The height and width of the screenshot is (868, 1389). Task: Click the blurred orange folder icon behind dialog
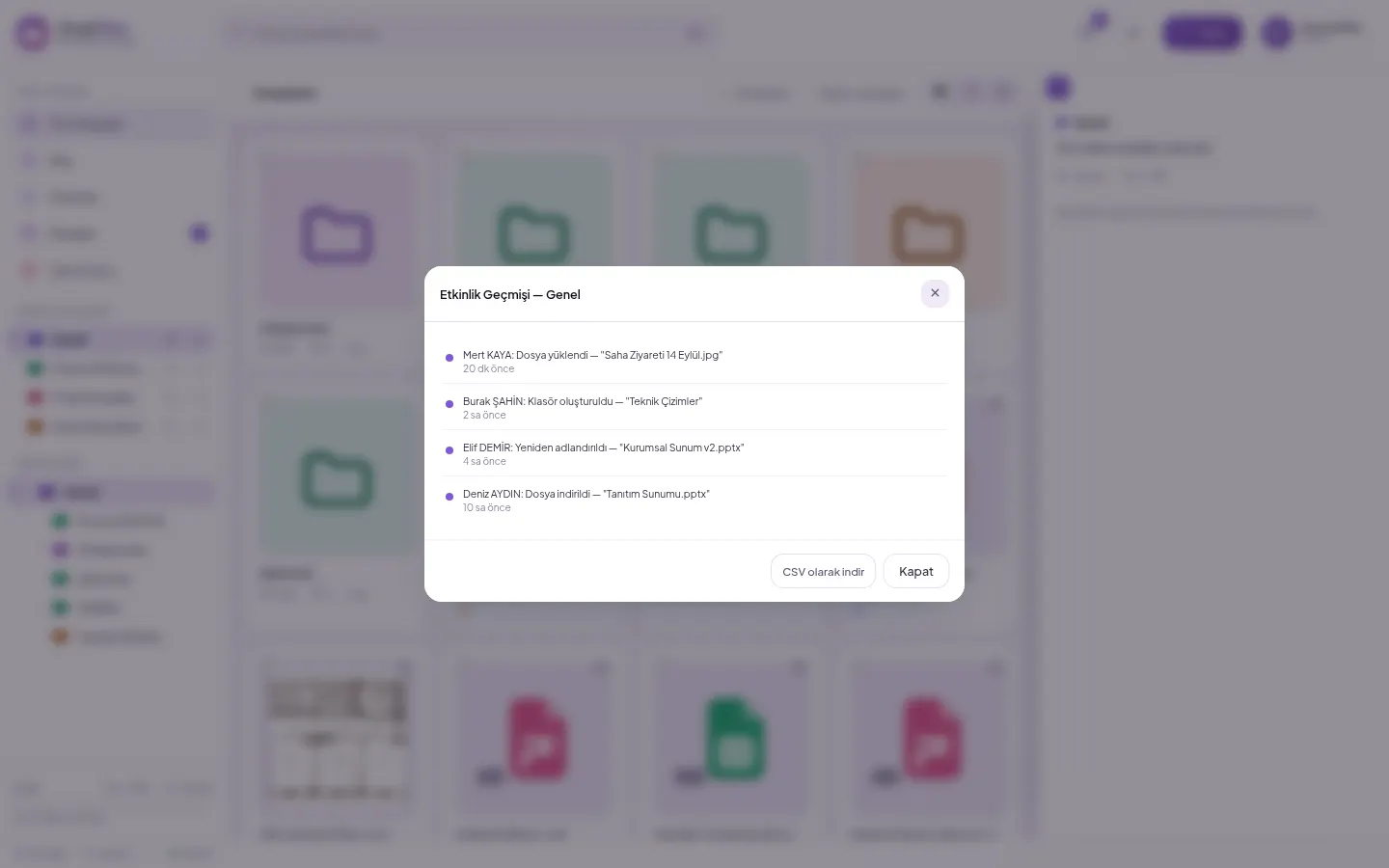point(928,234)
